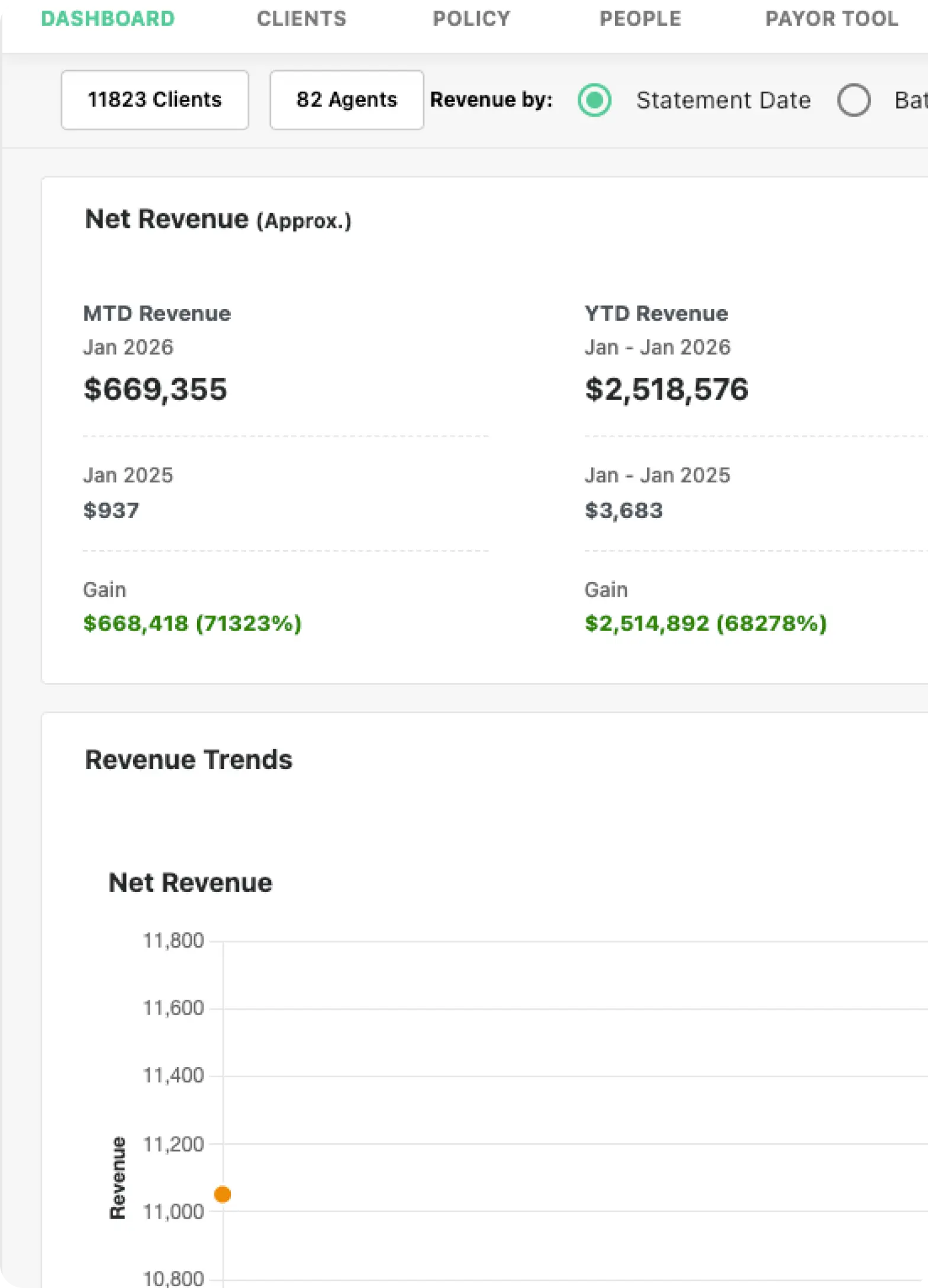
Task: Click the Net Revenue (Approx.) card heading
Action: point(218,220)
